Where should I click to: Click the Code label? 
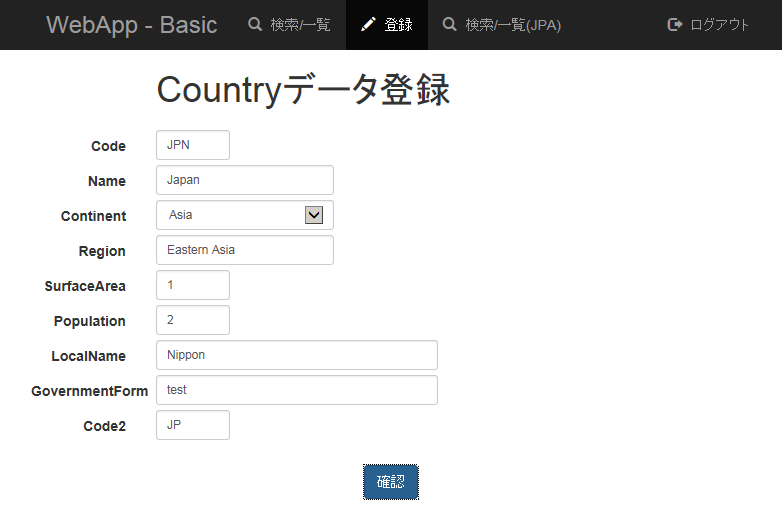click(108, 146)
